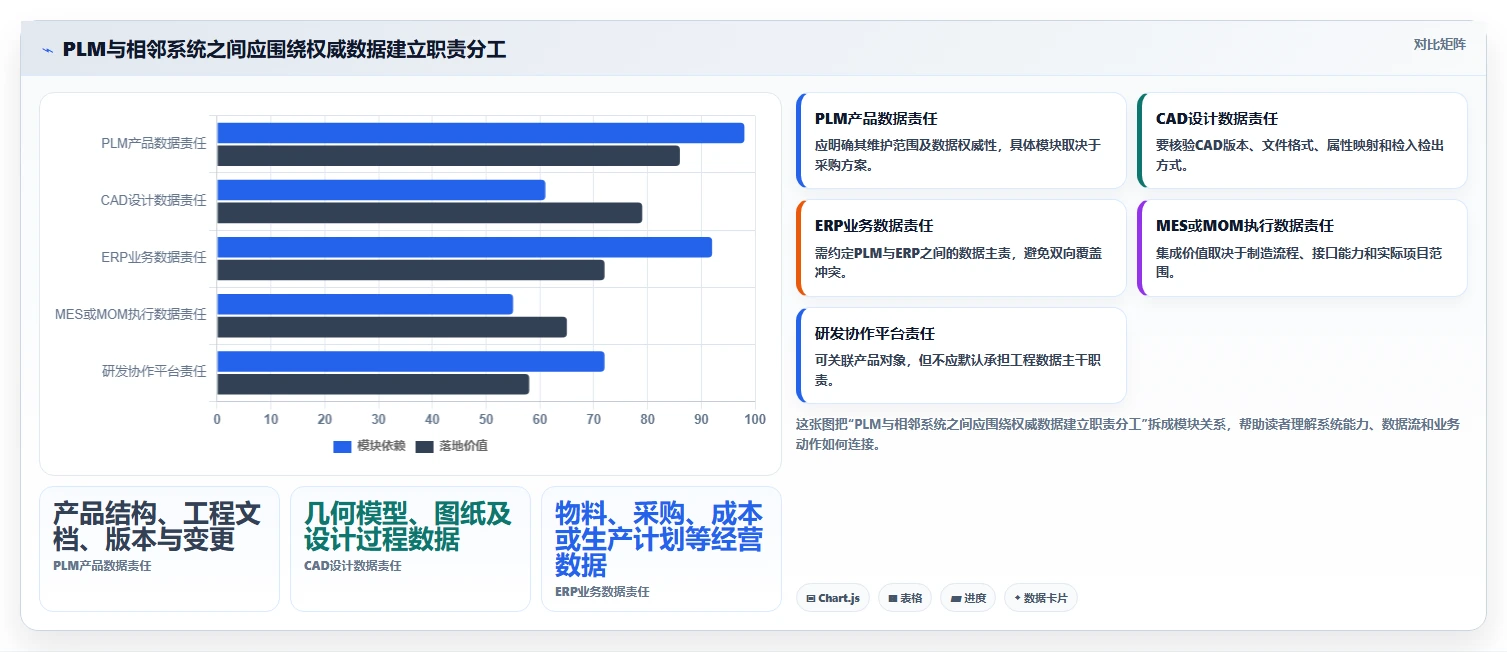Click the Chart.js chip
The image size is (1507, 652).
click(833, 598)
